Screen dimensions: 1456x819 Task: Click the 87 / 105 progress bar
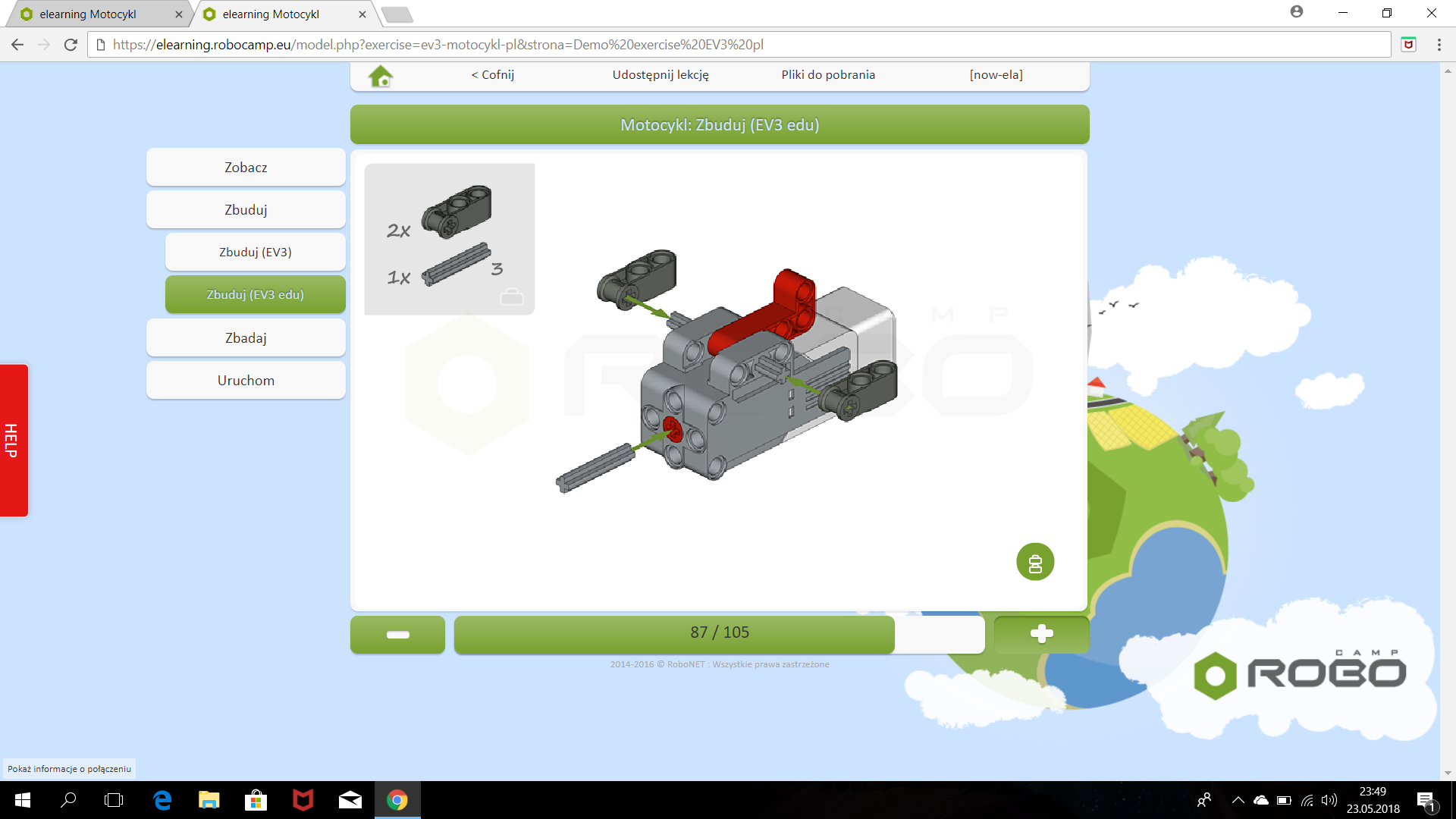[x=719, y=634]
